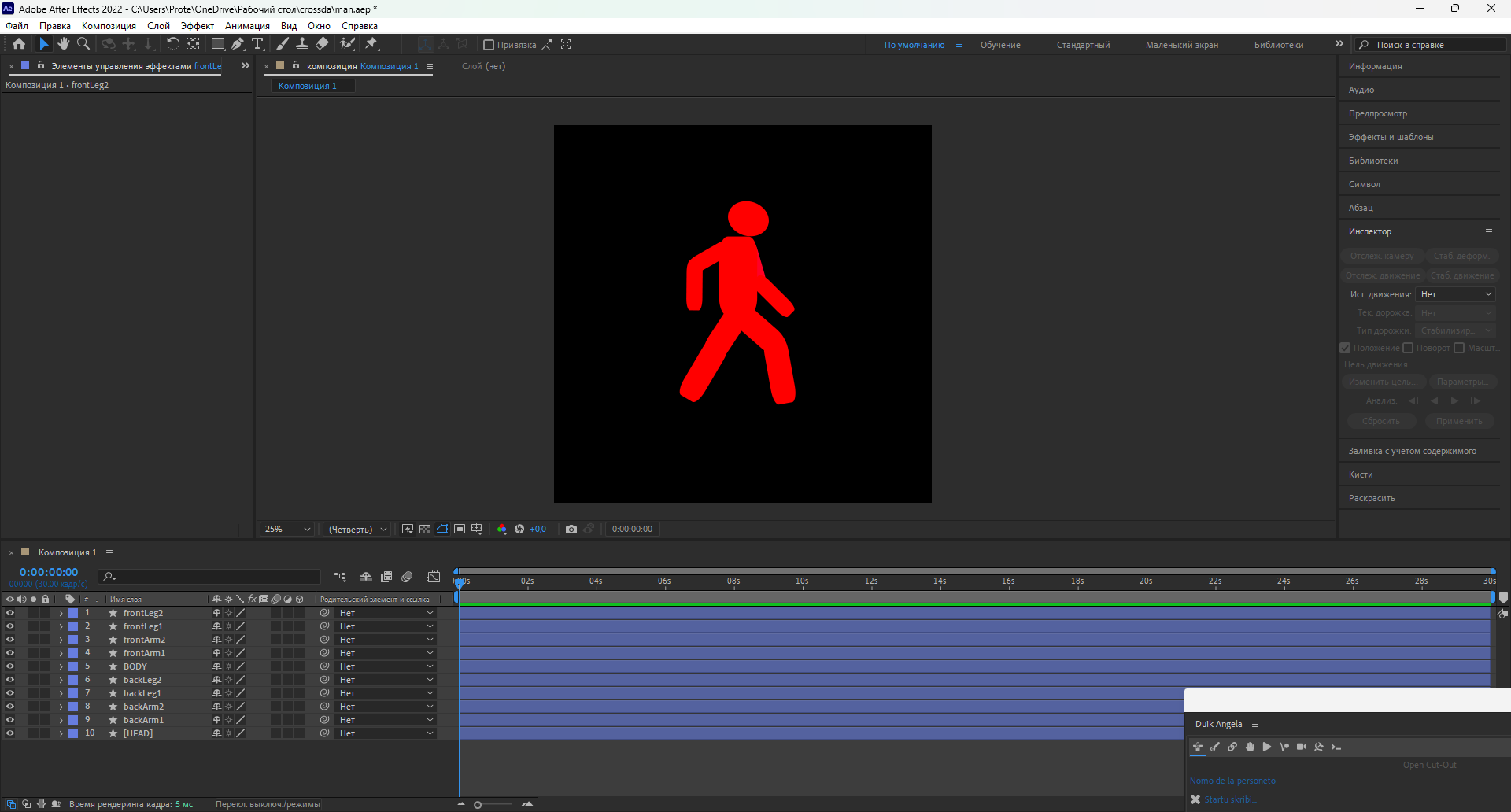Open the Эффекты и шаблоны panel

(1391, 137)
